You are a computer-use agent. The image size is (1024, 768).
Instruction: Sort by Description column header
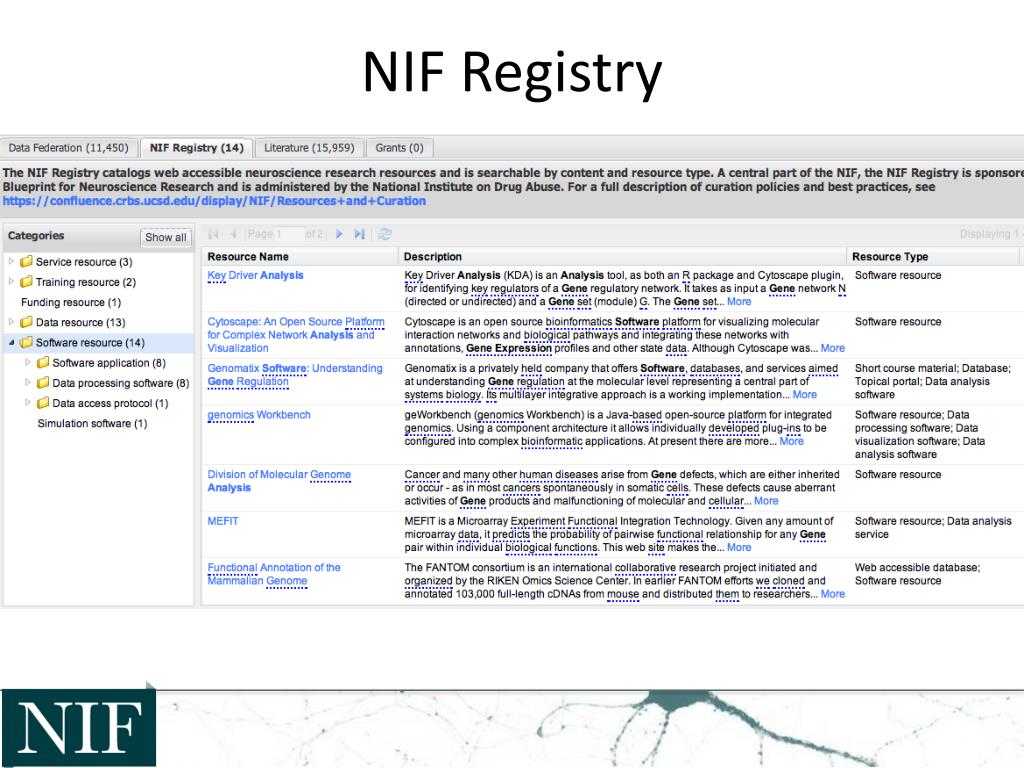coord(622,257)
